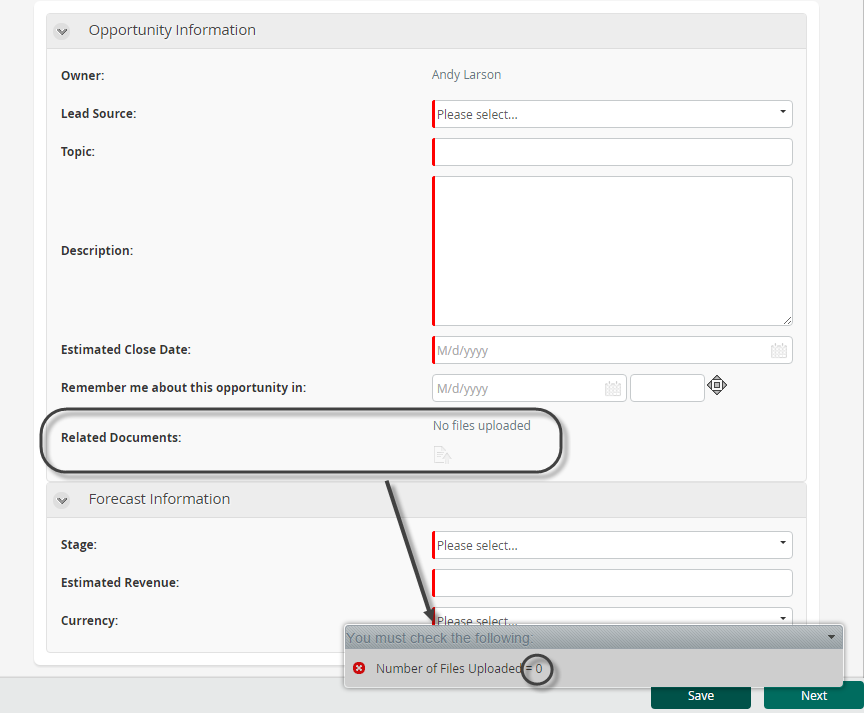Click the Opportunity Information section title
864x713 pixels.
click(172, 30)
